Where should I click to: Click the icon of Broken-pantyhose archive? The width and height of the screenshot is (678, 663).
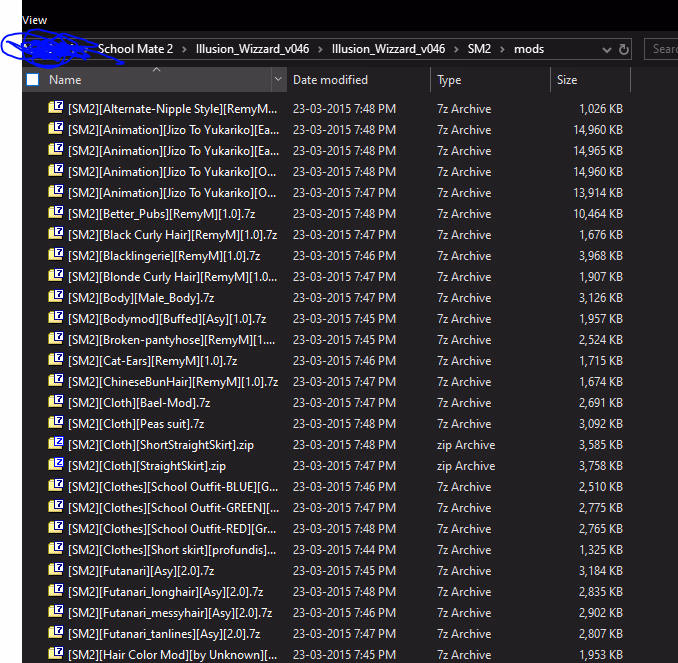click(x=55, y=339)
